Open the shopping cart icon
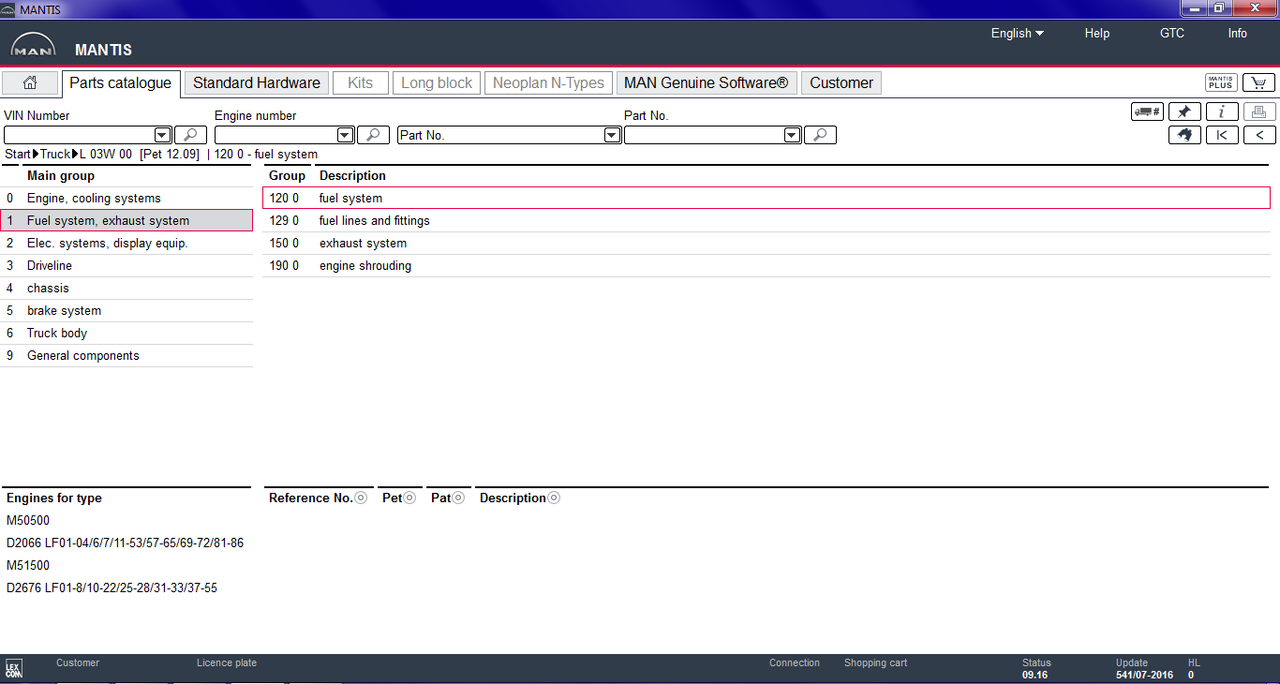This screenshot has width=1280, height=684. (1259, 83)
